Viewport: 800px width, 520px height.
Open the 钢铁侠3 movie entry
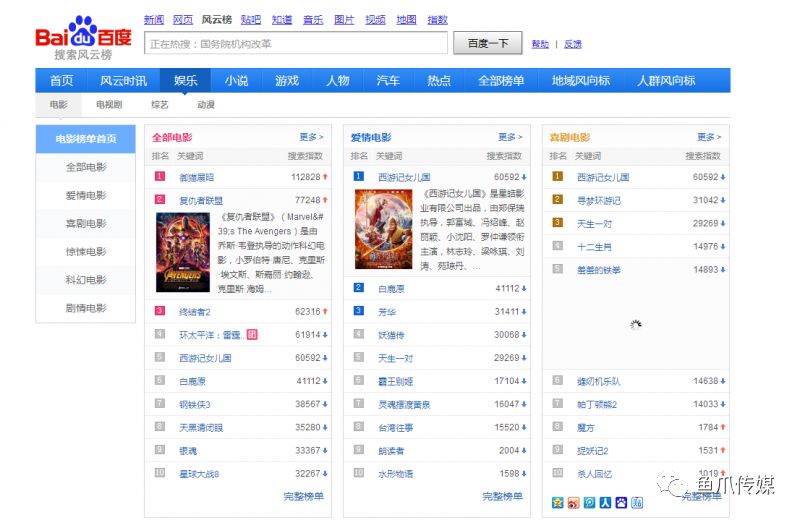pyautogui.click(x=194, y=405)
